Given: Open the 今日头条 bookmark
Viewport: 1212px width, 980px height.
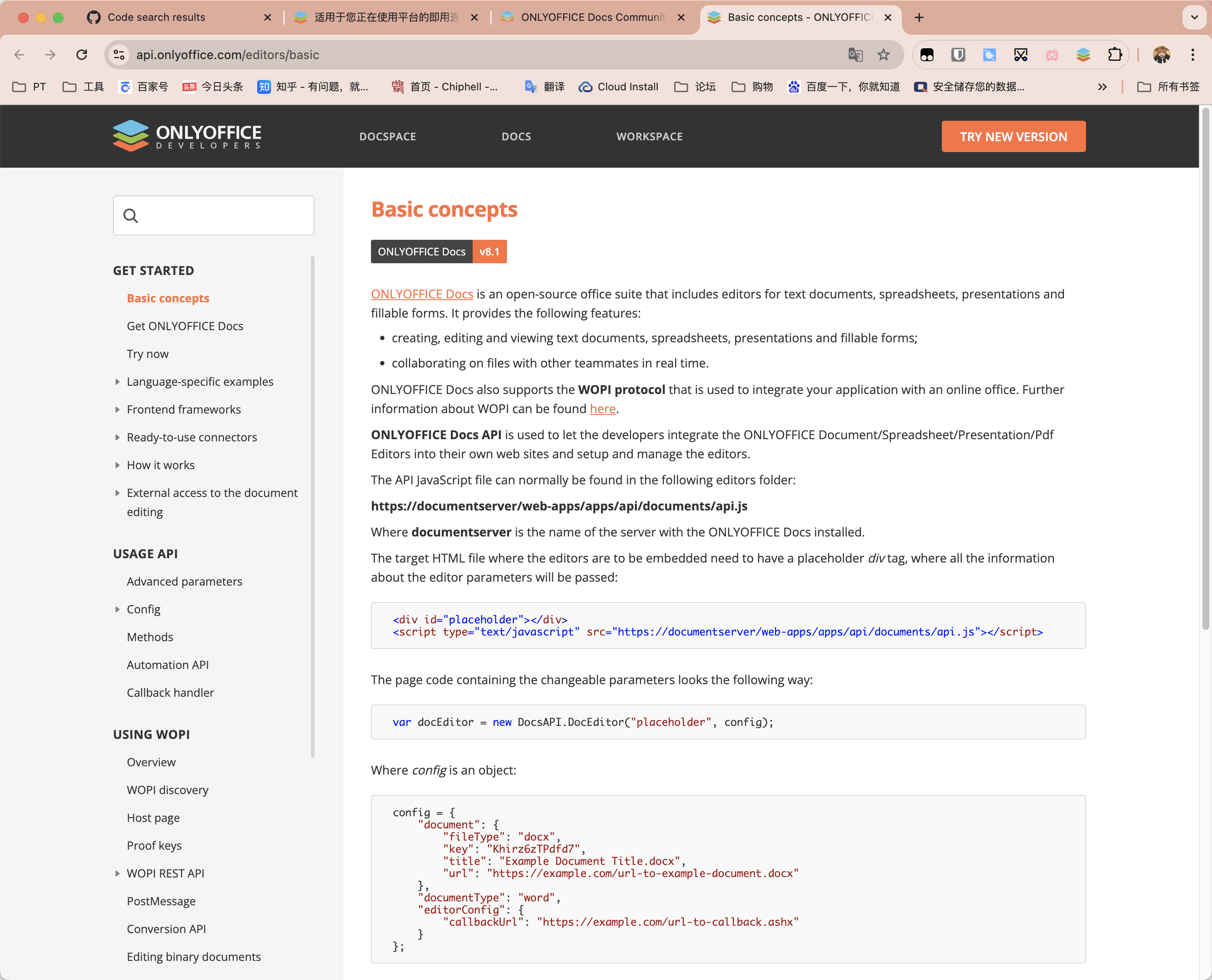Looking at the screenshot, I should click(x=213, y=87).
